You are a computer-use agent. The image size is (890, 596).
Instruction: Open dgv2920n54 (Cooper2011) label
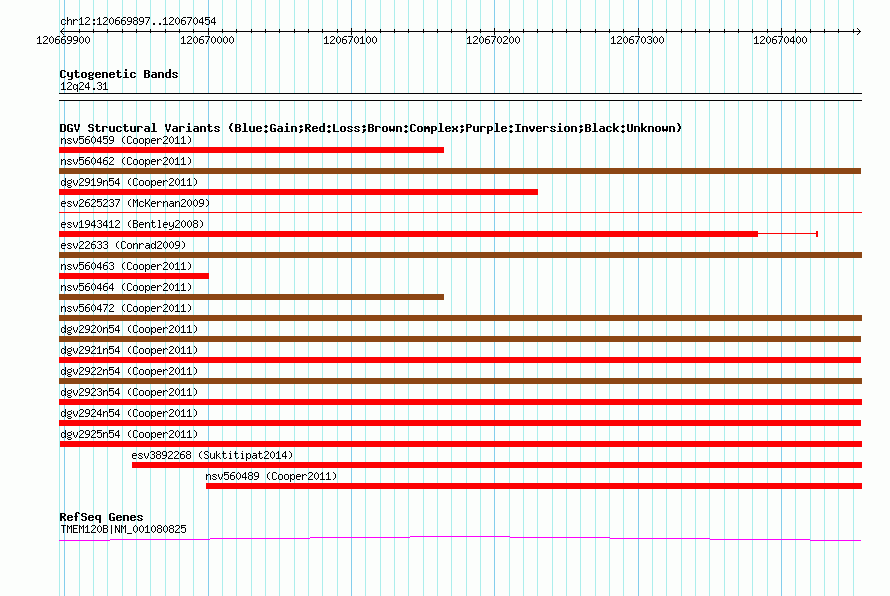[129, 329]
